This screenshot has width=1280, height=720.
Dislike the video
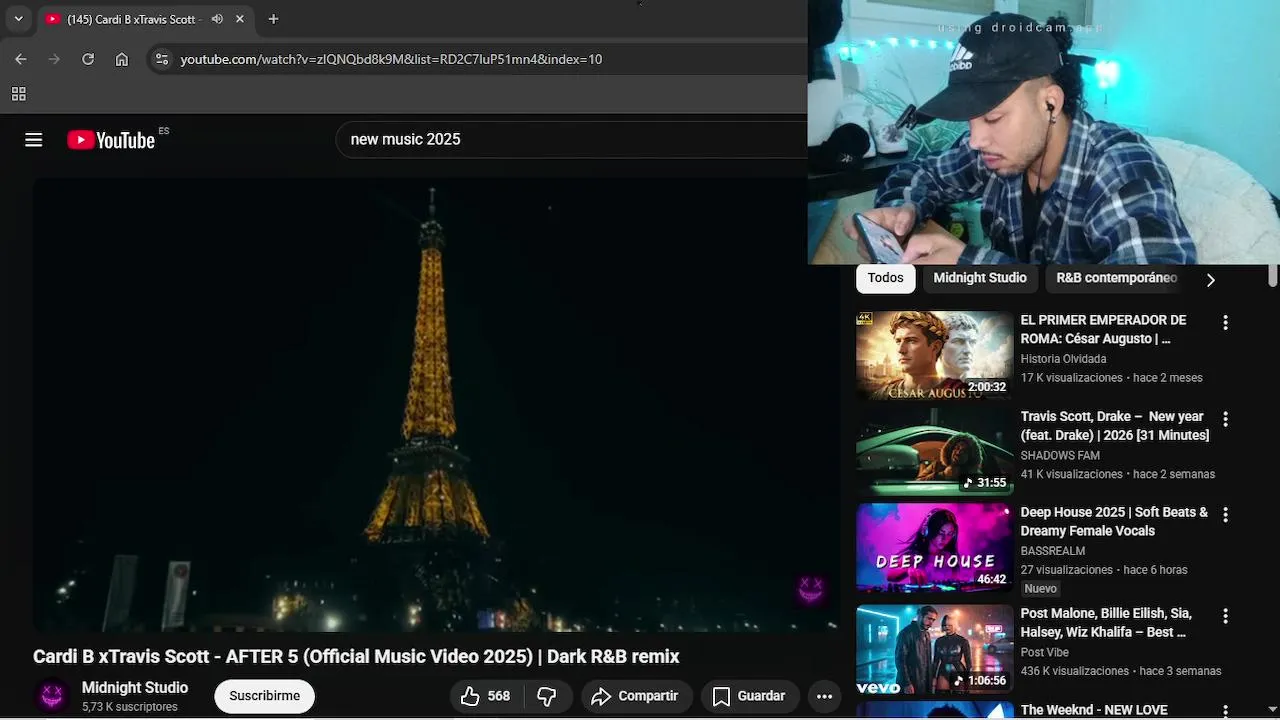547,696
